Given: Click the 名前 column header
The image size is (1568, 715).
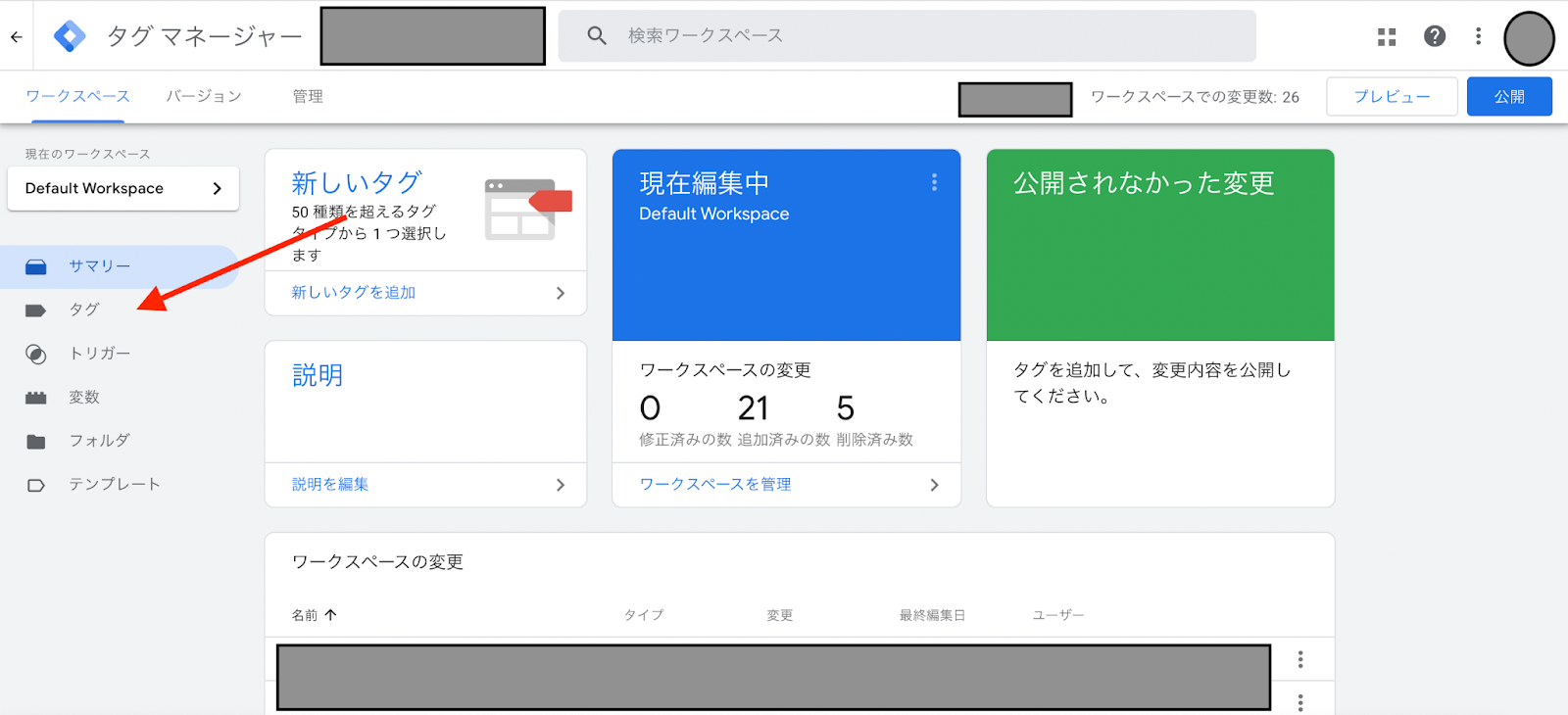Looking at the screenshot, I should tap(305, 615).
